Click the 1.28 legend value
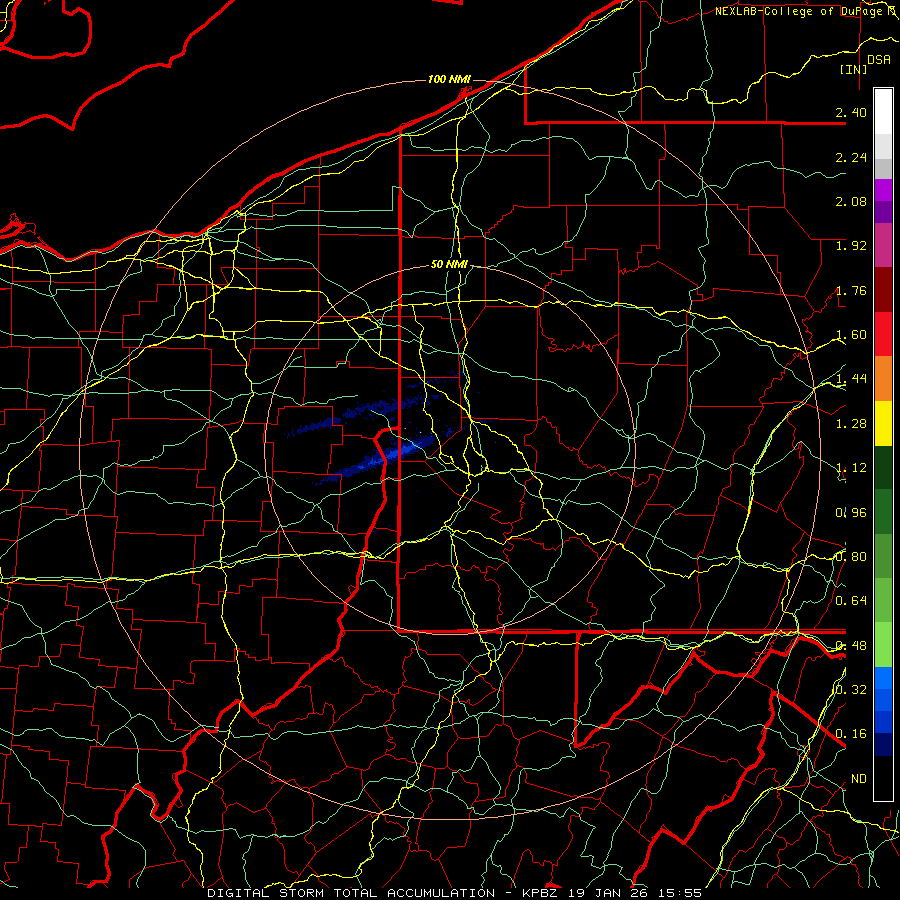900x900 pixels. pos(851,424)
